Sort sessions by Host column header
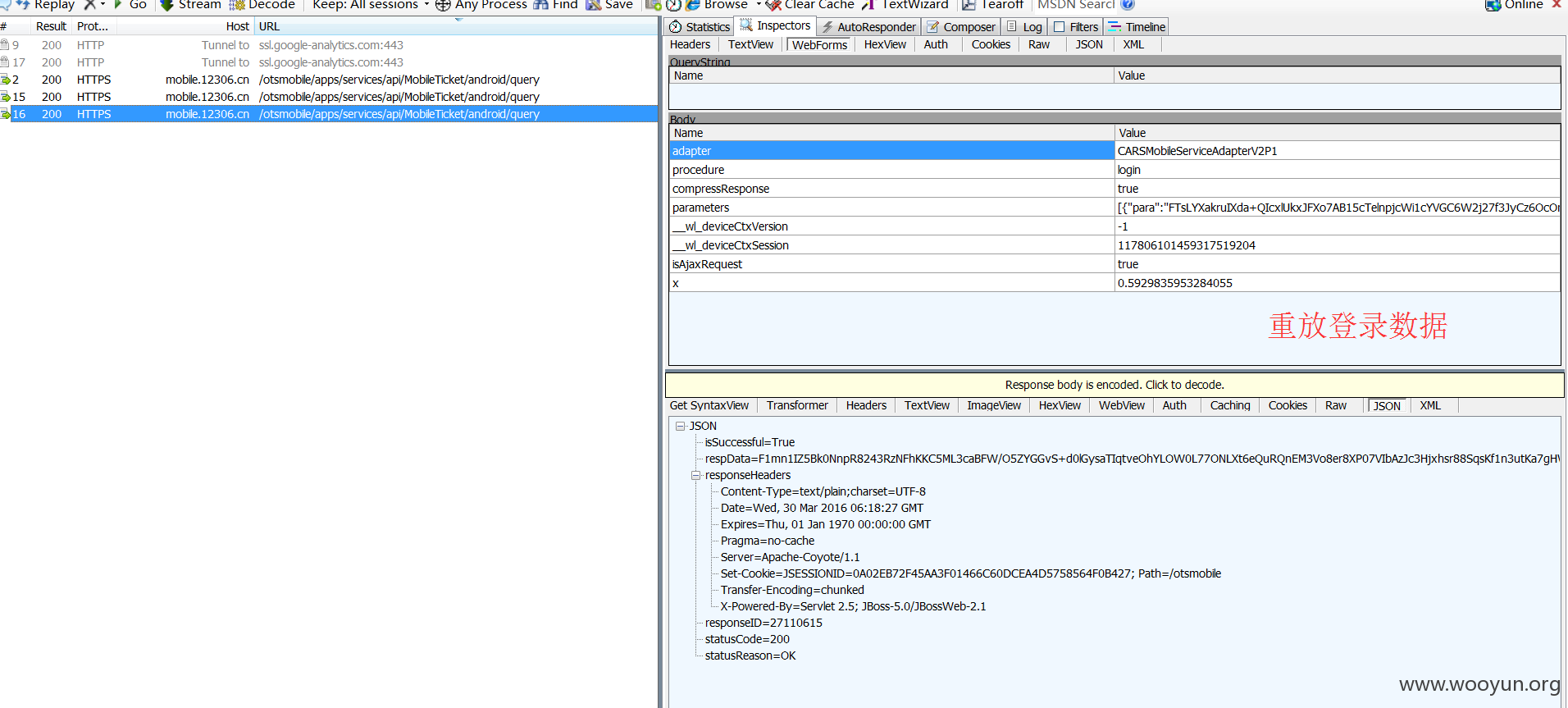The height and width of the screenshot is (708, 1568). tap(185, 26)
